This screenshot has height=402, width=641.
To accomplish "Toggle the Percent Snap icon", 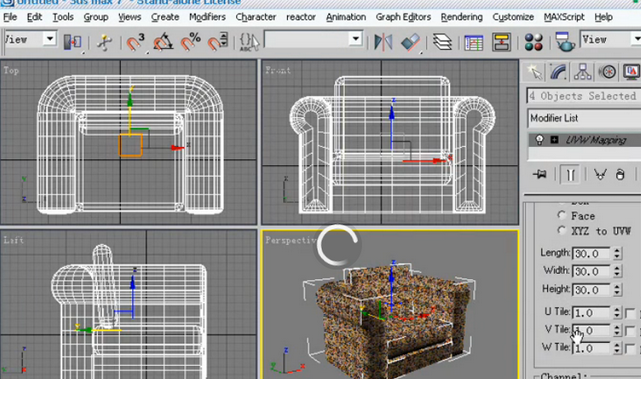I will [190, 42].
